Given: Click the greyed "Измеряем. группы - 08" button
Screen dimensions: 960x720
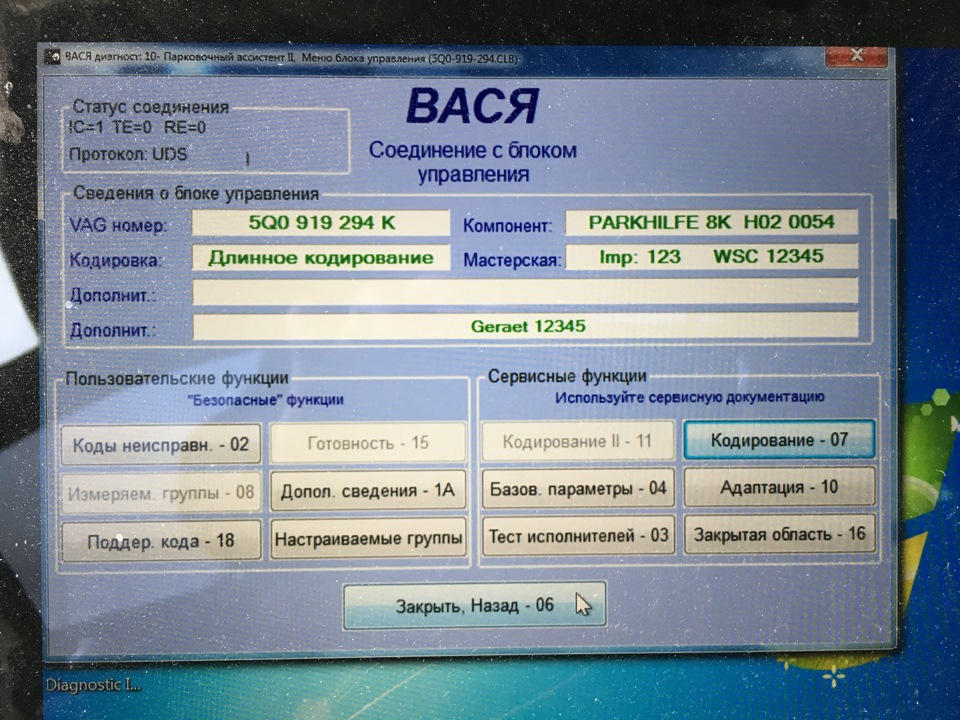Looking at the screenshot, I should click(x=161, y=492).
